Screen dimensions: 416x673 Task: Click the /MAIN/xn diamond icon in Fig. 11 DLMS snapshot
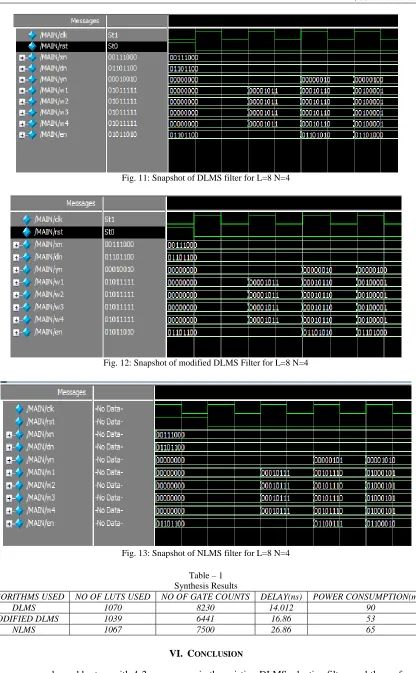click(x=32, y=57)
